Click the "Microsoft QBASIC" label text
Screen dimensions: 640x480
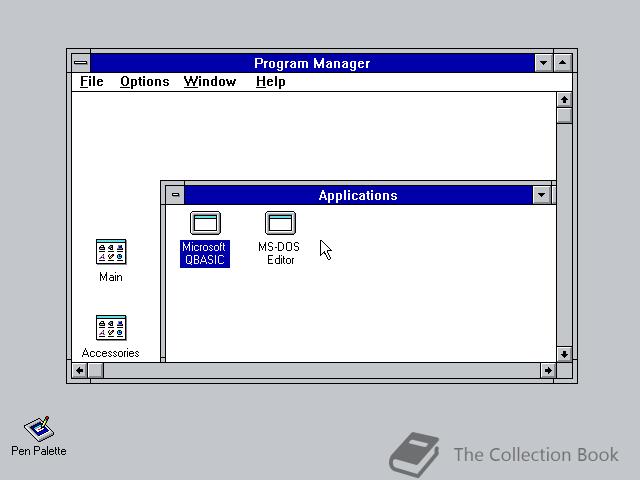tap(204, 253)
